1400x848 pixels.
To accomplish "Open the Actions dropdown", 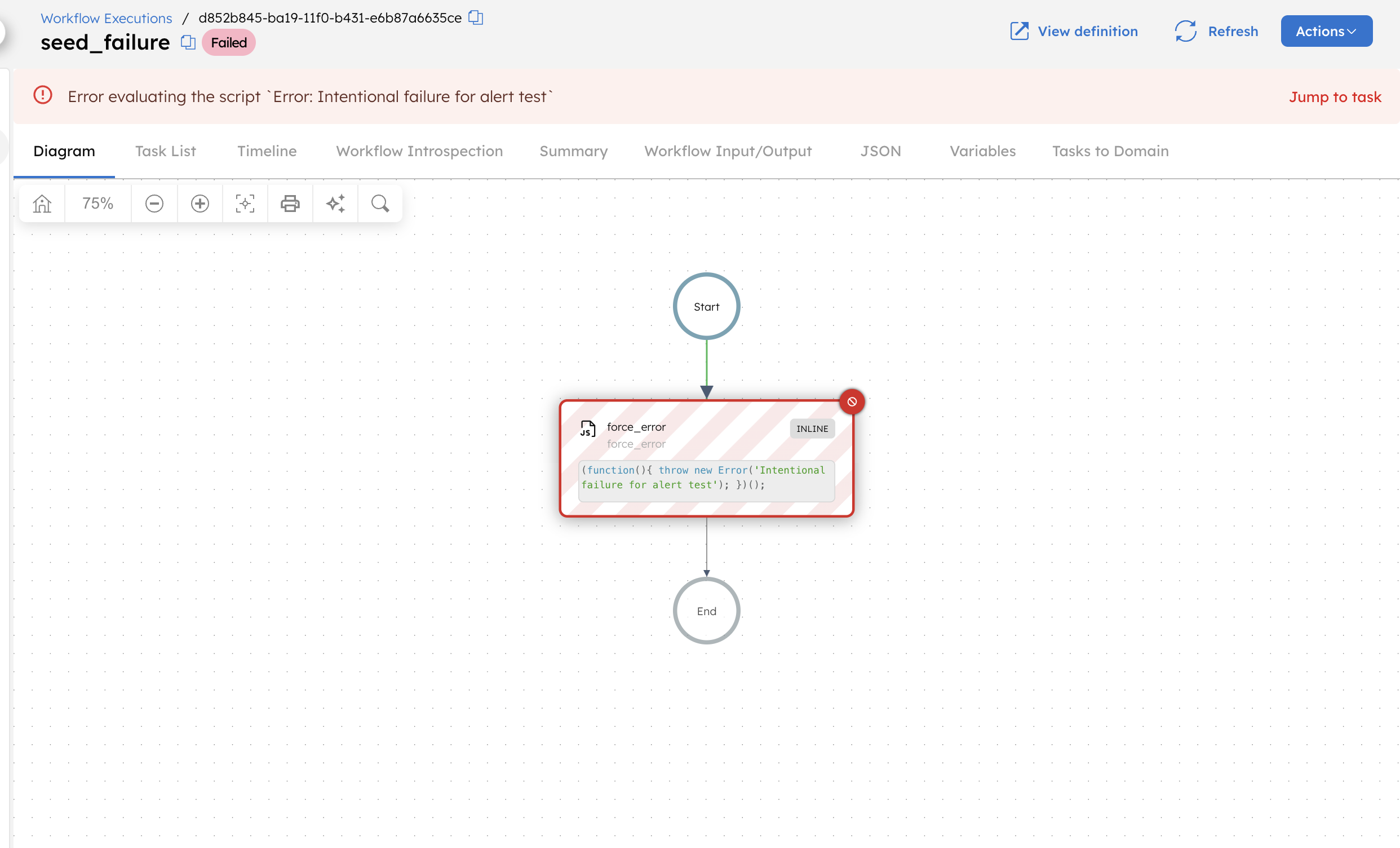I will (1326, 31).
